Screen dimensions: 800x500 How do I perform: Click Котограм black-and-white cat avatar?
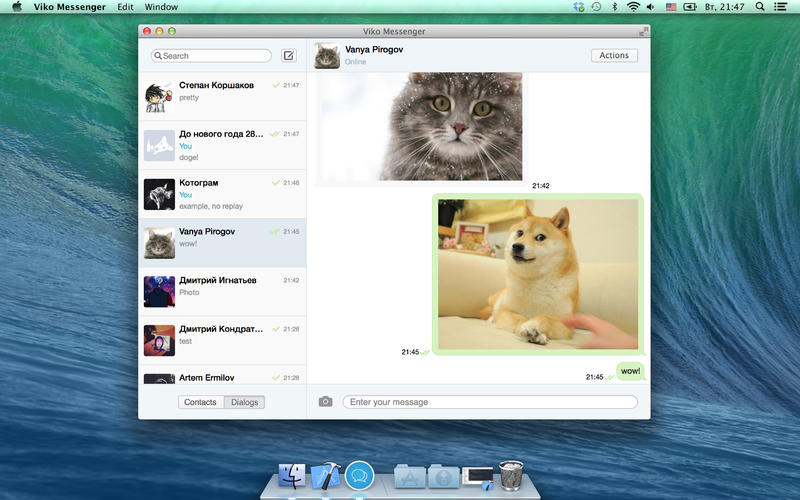pyautogui.click(x=159, y=194)
